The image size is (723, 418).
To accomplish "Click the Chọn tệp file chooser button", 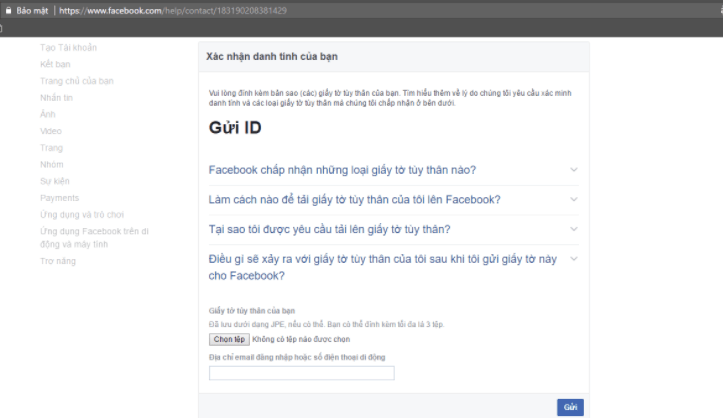I will click(229, 339).
